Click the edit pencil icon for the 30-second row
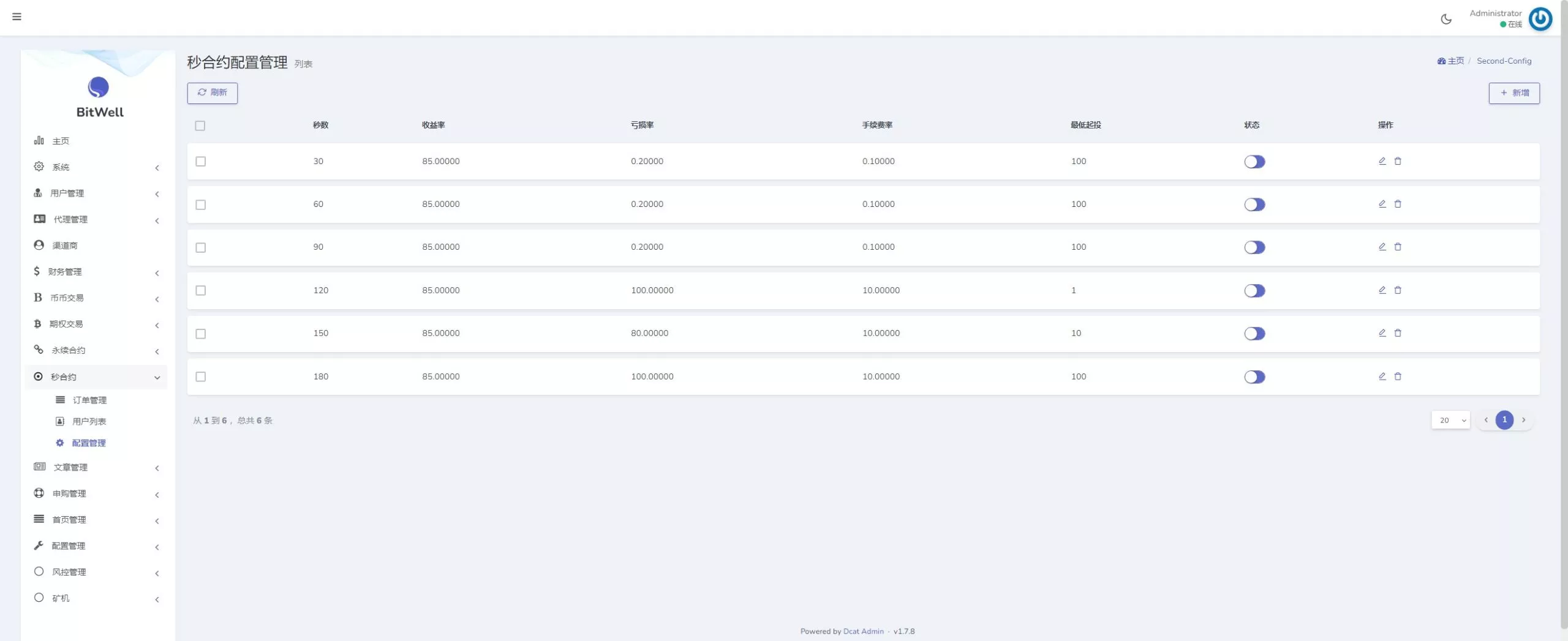The width and height of the screenshot is (1568, 641). pos(1382,161)
